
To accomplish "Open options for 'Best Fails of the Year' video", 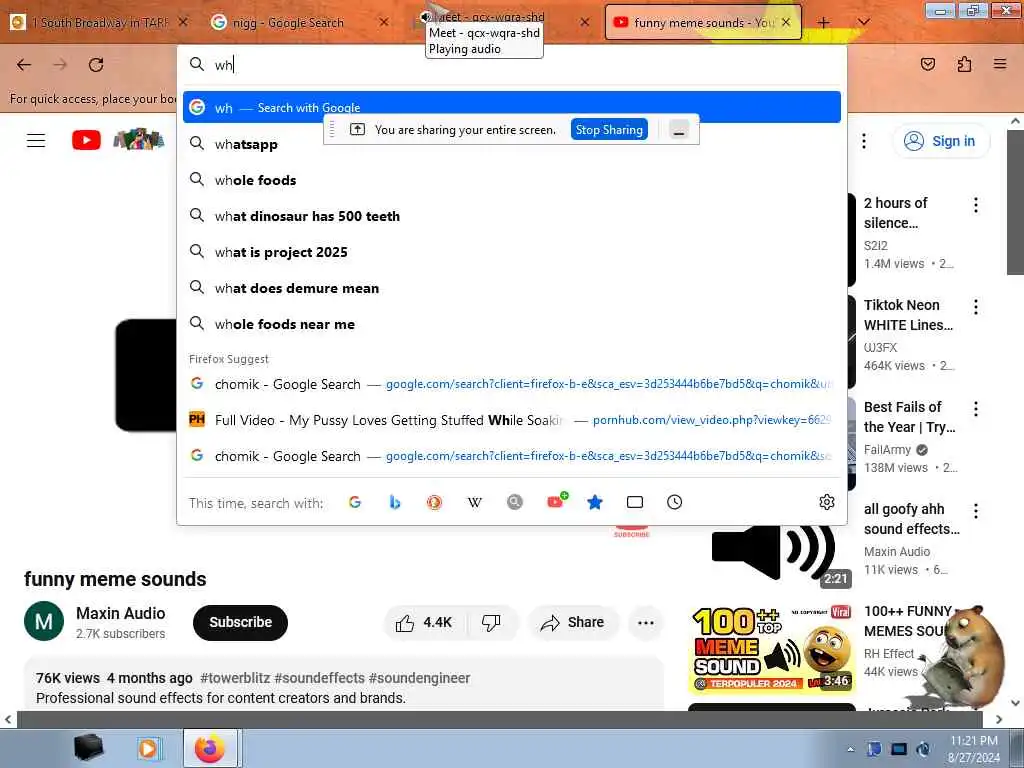I will (976, 409).
